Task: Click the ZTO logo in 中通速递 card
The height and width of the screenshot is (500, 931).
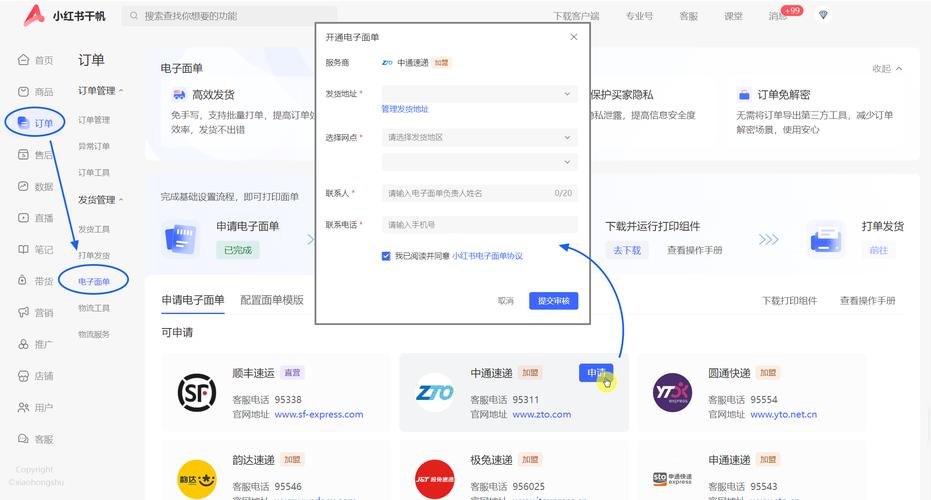Action: [x=435, y=393]
